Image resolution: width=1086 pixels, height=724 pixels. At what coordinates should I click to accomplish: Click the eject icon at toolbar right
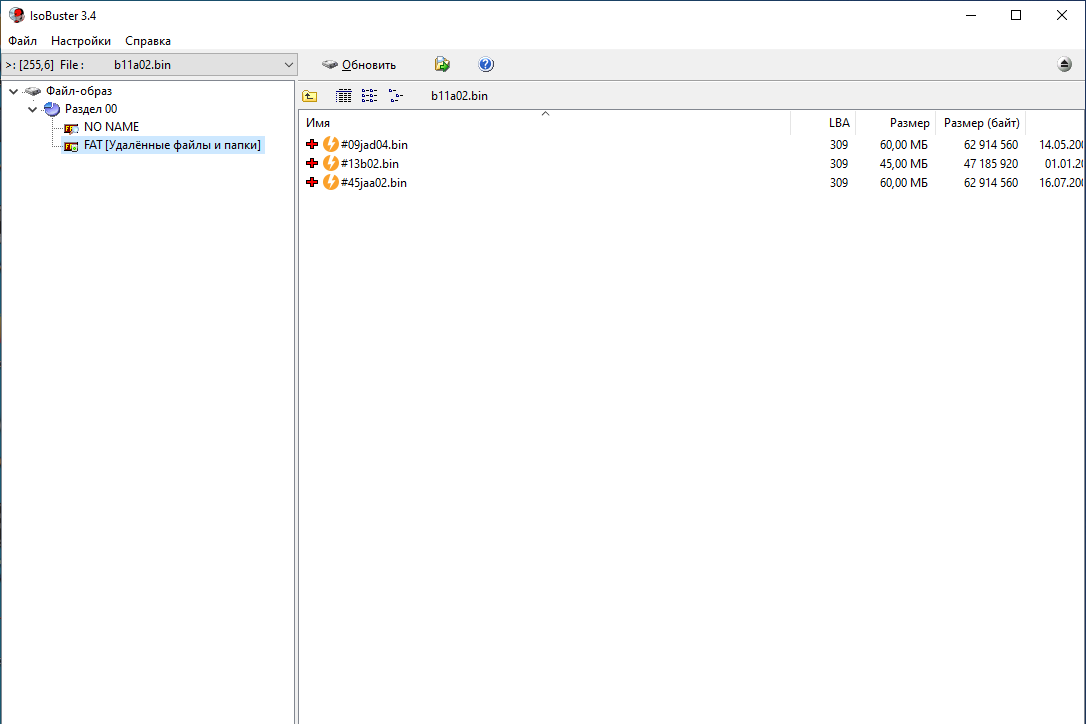click(x=1065, y=65)
